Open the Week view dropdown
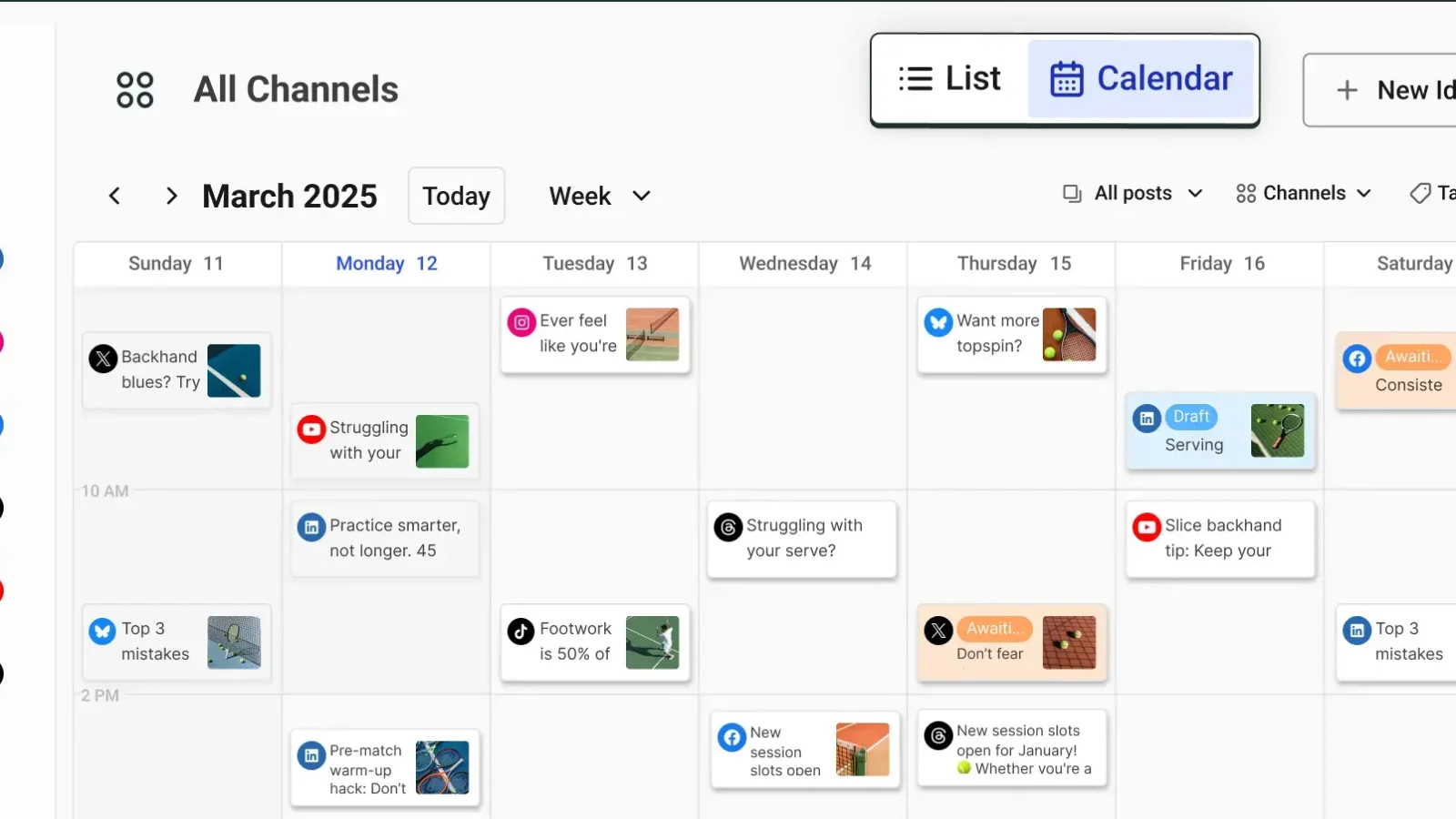1456x819 pixels. point(600,196)
